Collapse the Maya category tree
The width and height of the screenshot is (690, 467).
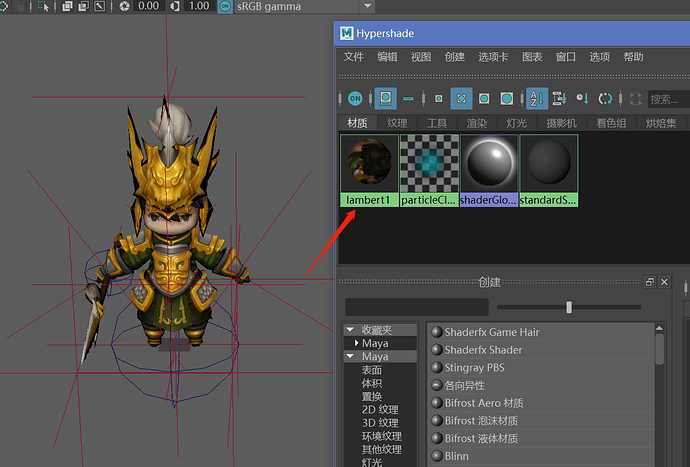tap(350, 356)
